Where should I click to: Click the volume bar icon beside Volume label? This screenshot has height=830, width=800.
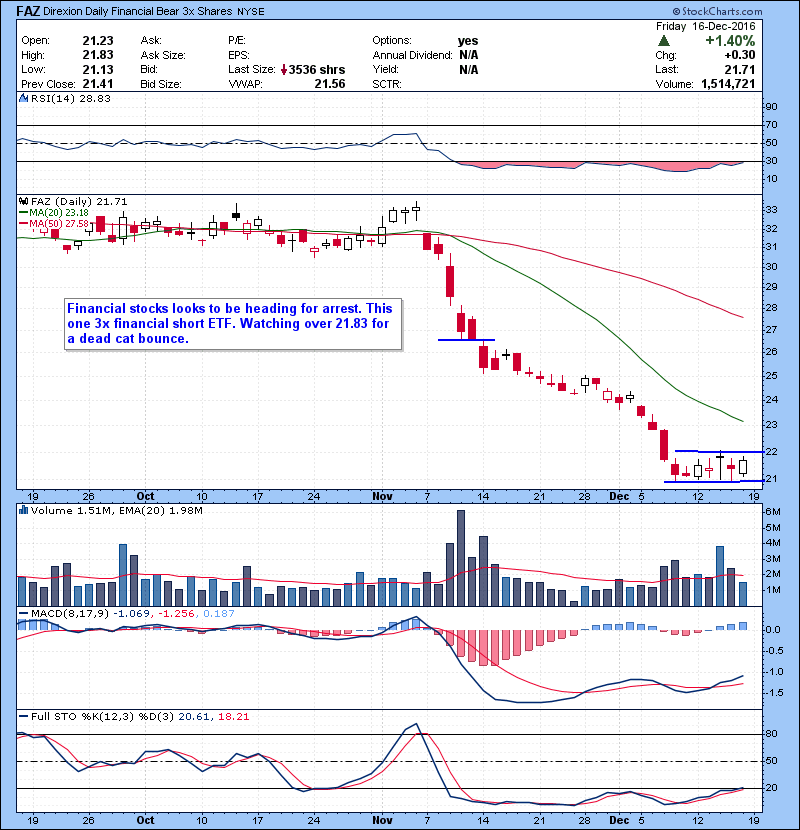coord(23,510)
